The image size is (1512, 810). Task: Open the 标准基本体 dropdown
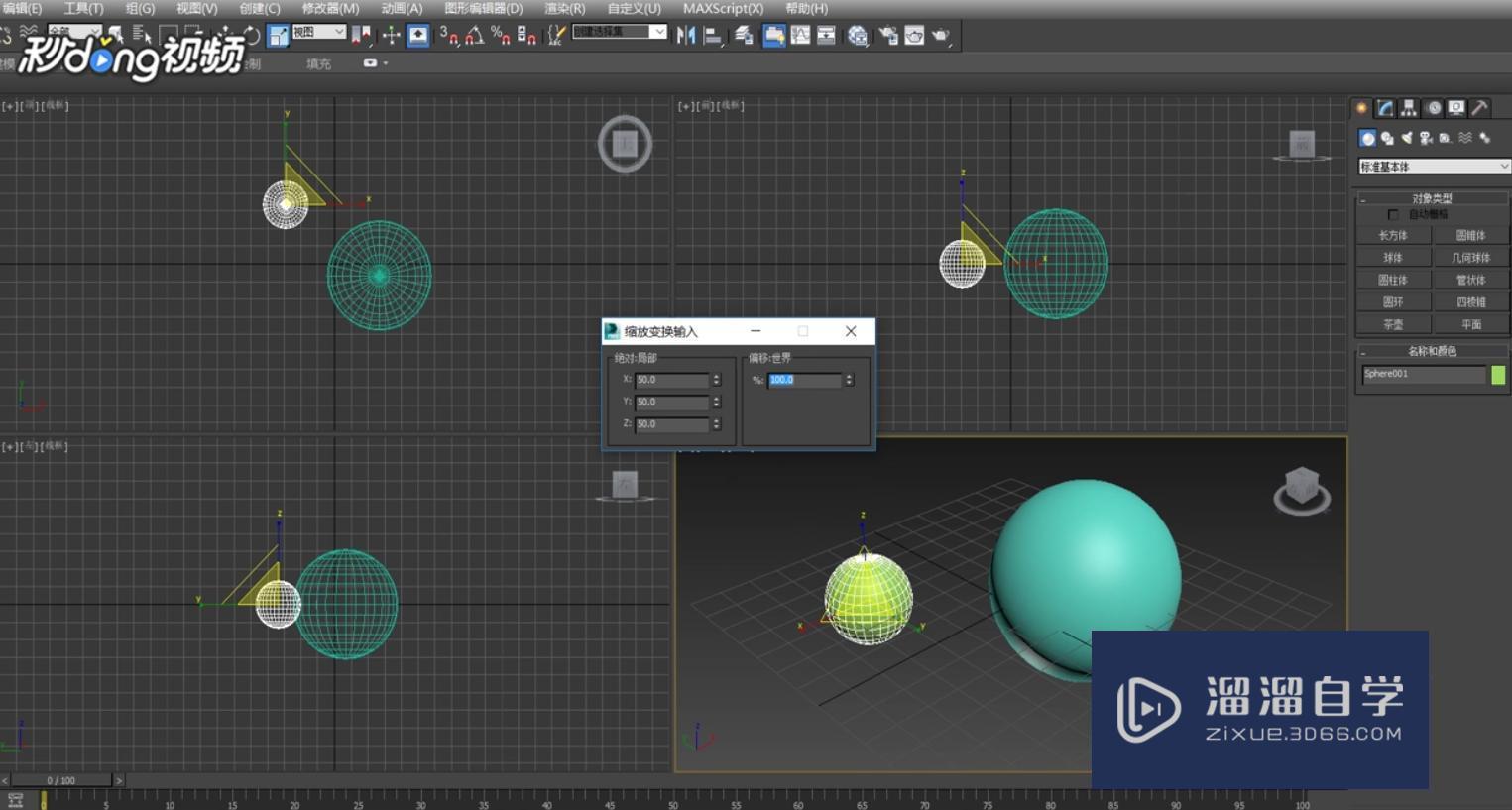pyautogui.click(x=1433, y=167)
